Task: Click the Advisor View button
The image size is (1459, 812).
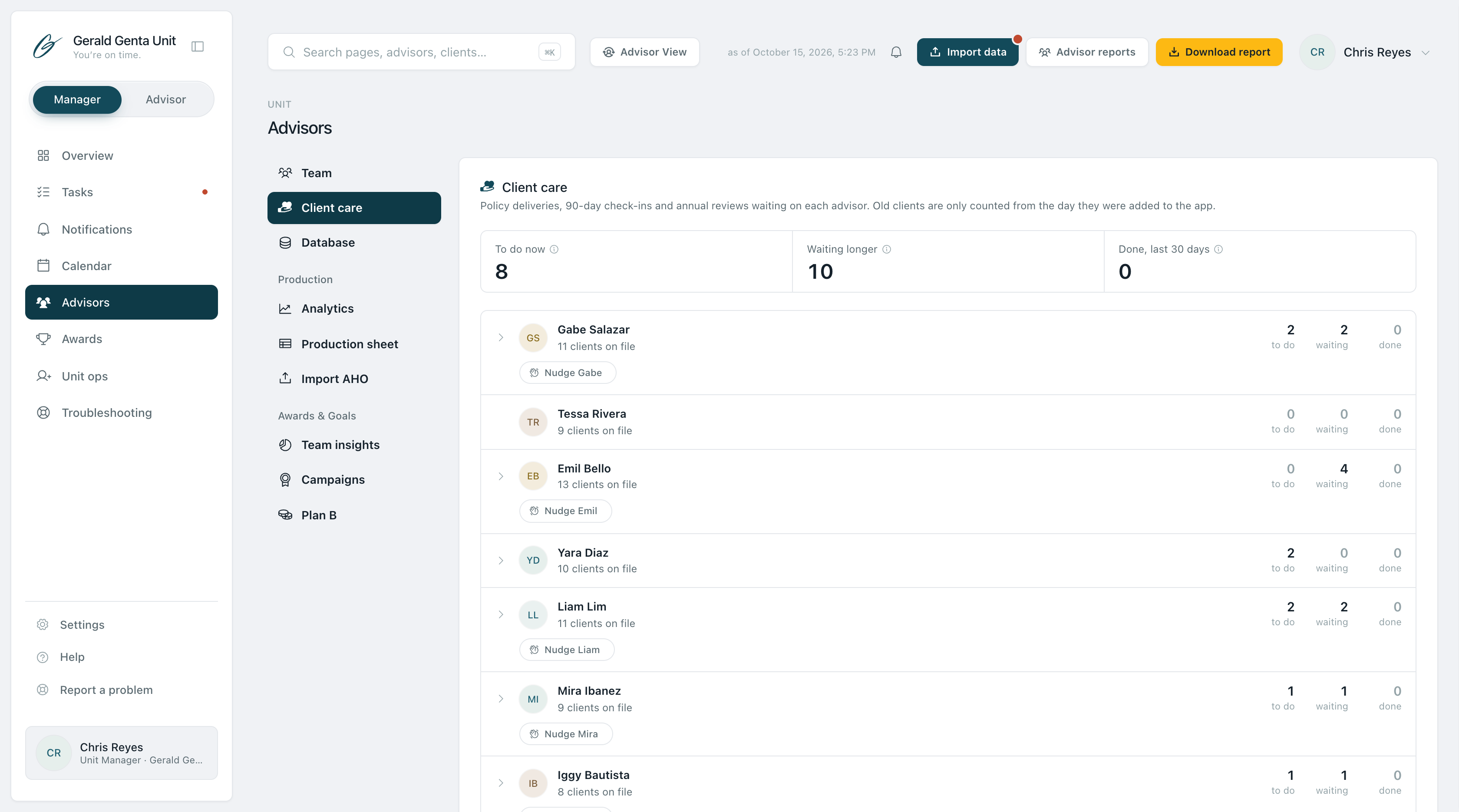Action: coord(644,52)
